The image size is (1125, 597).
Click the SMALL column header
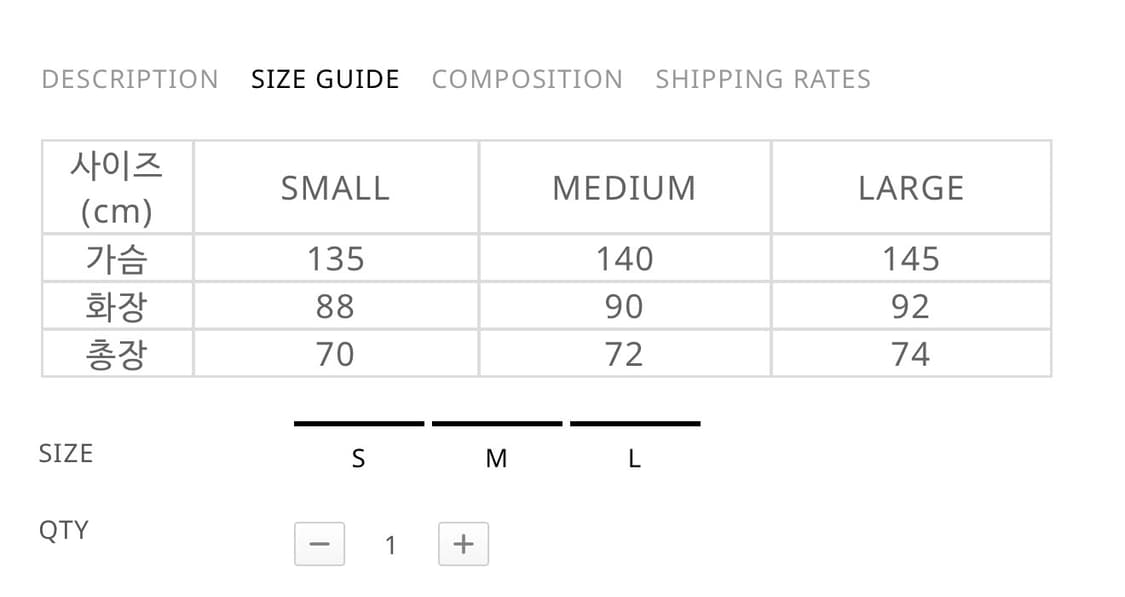click(x=335, y=188)
